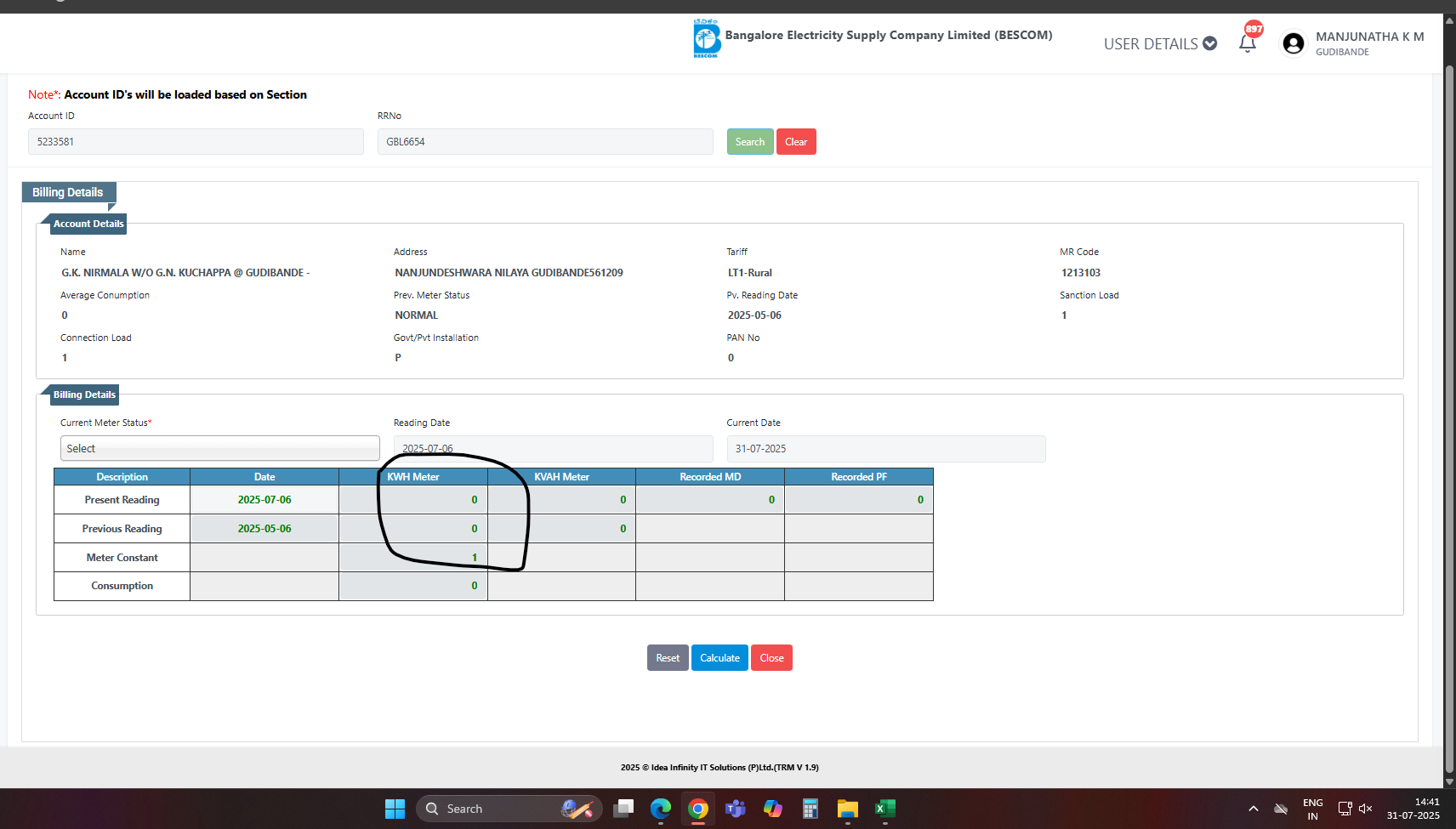Click the Account ID input field

click(x=196, y=142)
